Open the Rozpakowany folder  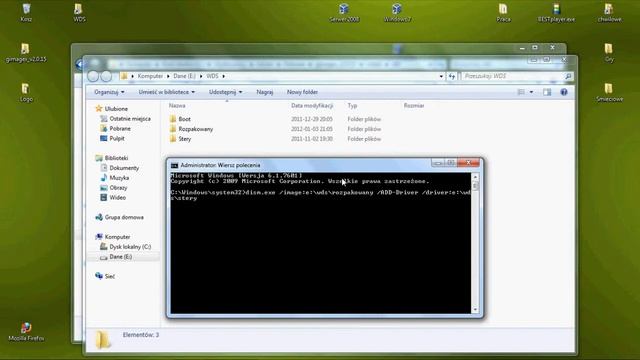196,129
